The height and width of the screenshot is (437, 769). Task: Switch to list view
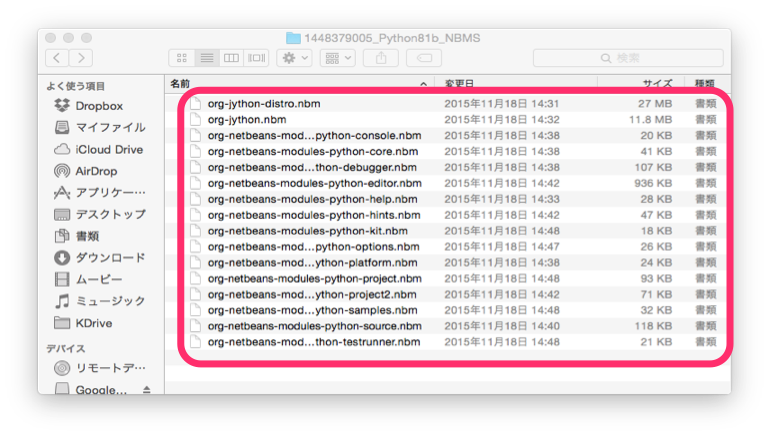click(206, 58)
